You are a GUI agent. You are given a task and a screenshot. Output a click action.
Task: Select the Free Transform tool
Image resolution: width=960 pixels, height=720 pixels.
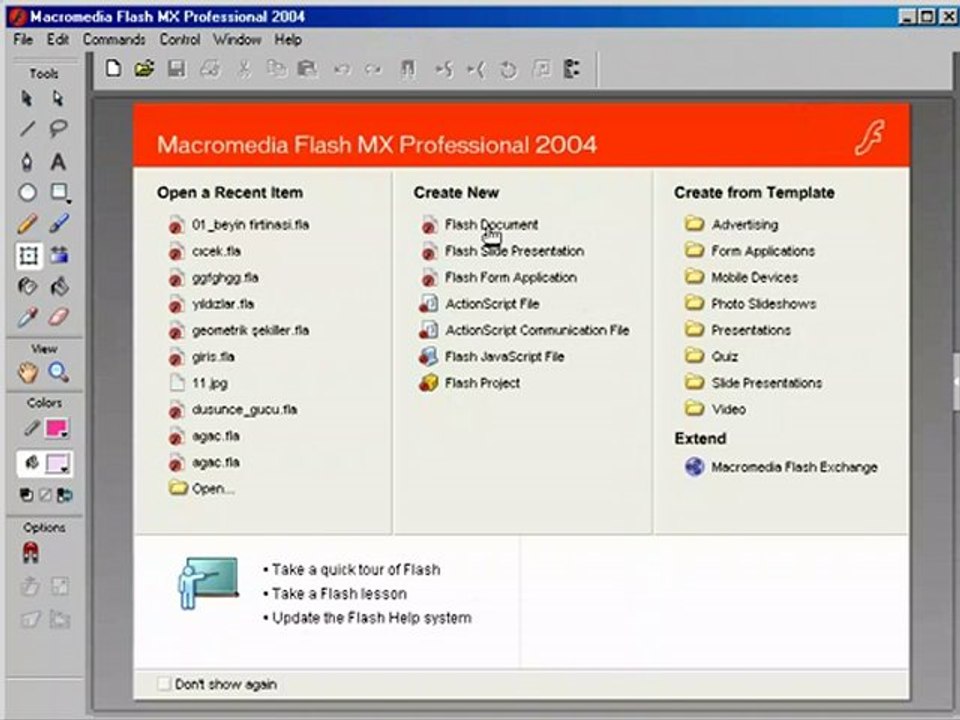[x=28, y=255]
